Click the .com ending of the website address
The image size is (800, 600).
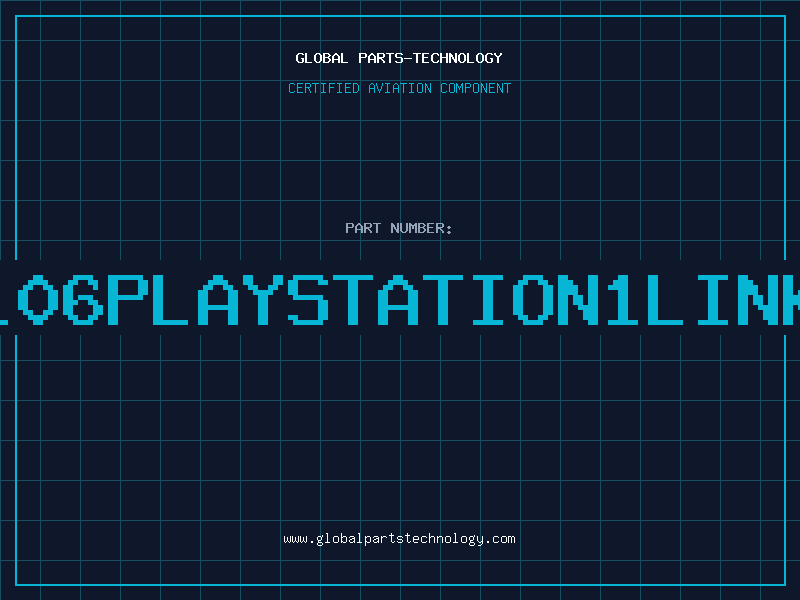pos(500,539)
